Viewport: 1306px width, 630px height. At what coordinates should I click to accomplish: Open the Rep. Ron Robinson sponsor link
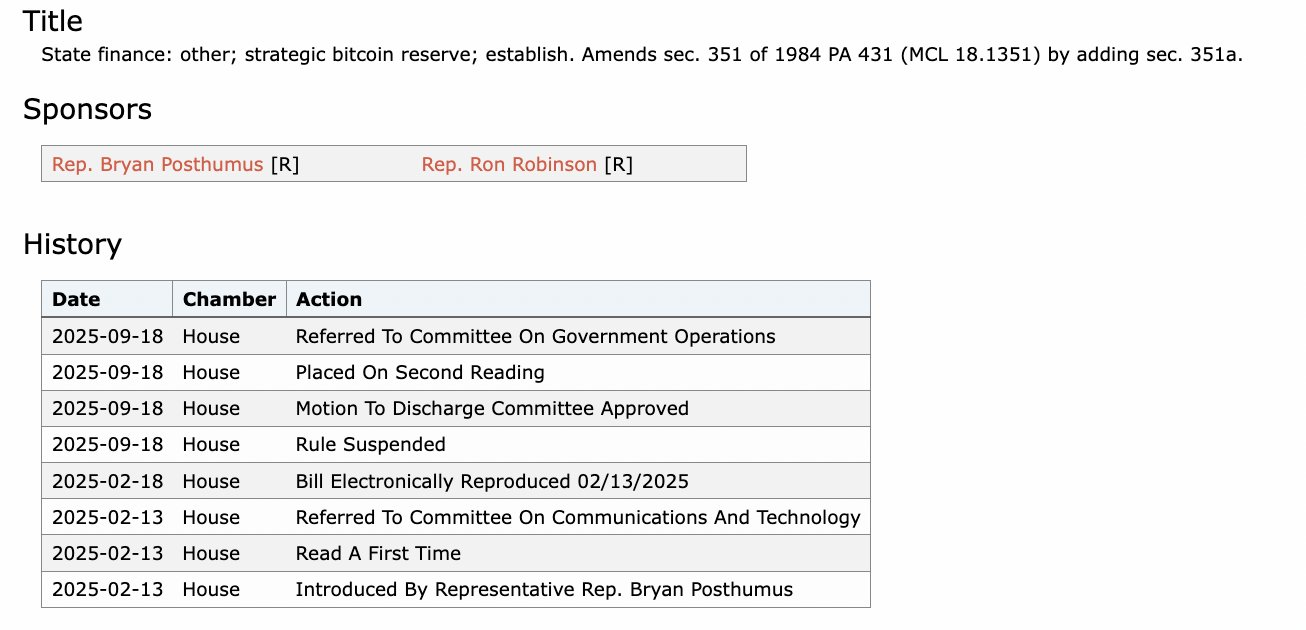(509, 164)
